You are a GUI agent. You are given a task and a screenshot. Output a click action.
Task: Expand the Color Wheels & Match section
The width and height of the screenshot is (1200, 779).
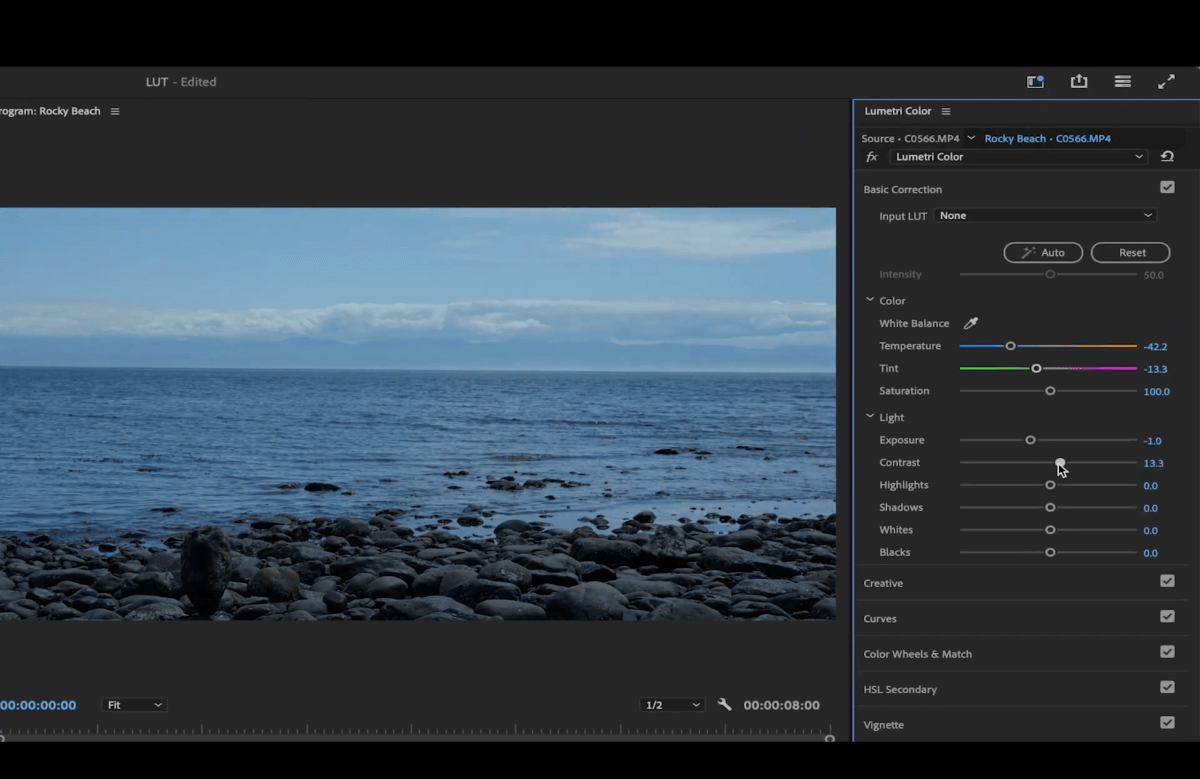pos(917,654)
